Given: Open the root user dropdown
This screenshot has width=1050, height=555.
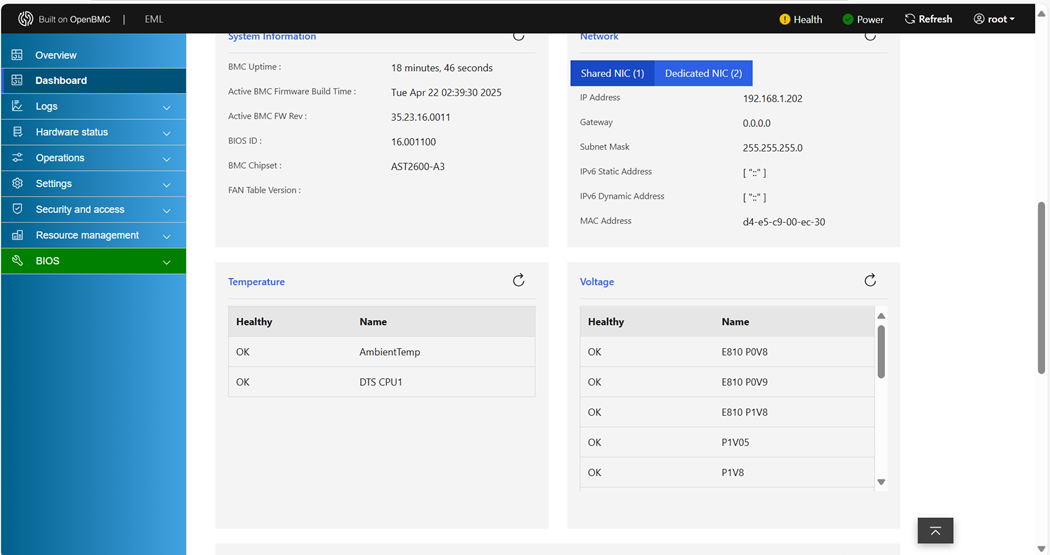Looking at the screenshot, I should click(994, 19).
